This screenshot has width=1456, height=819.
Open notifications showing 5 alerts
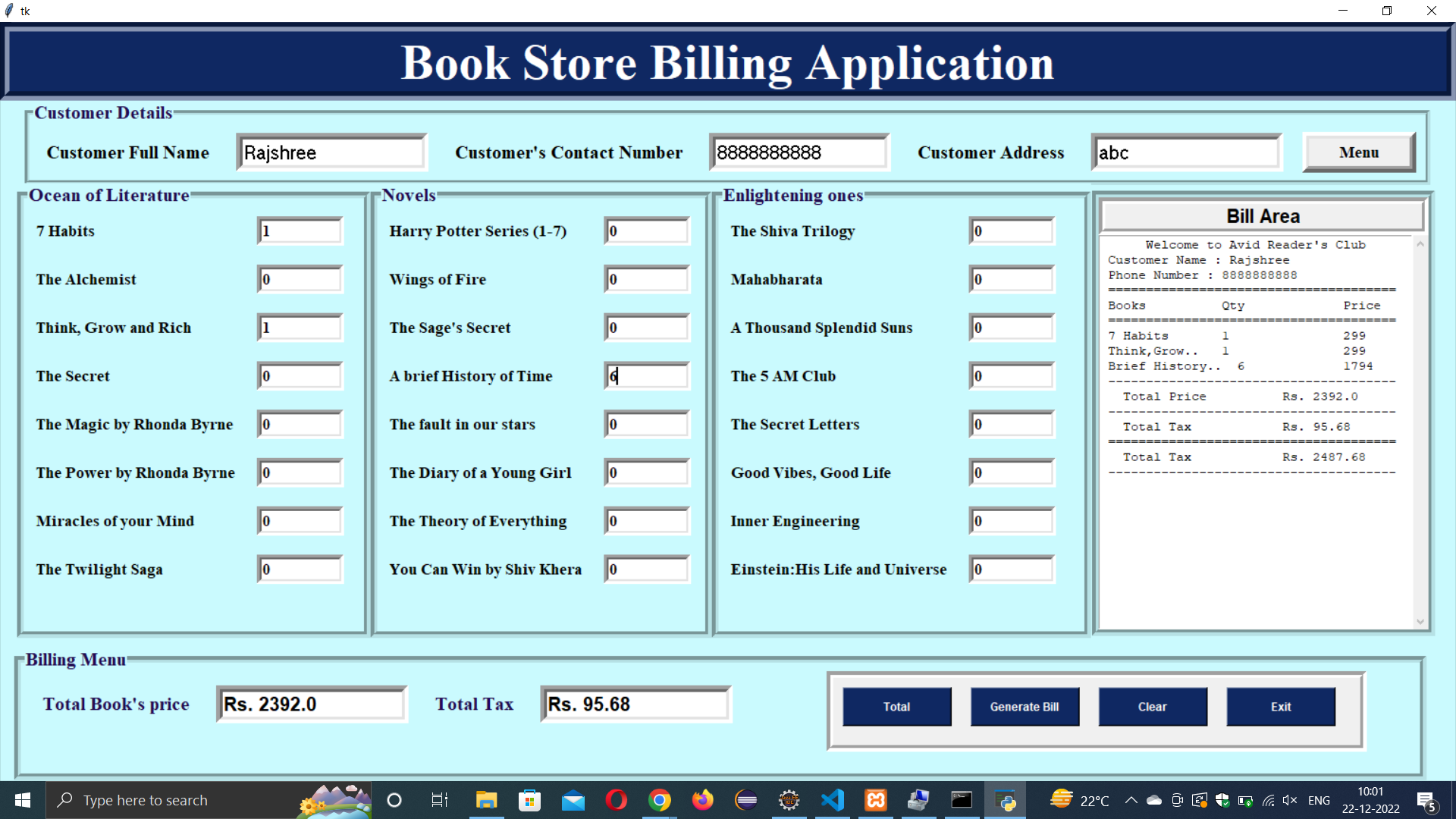tap(1426, 800)
